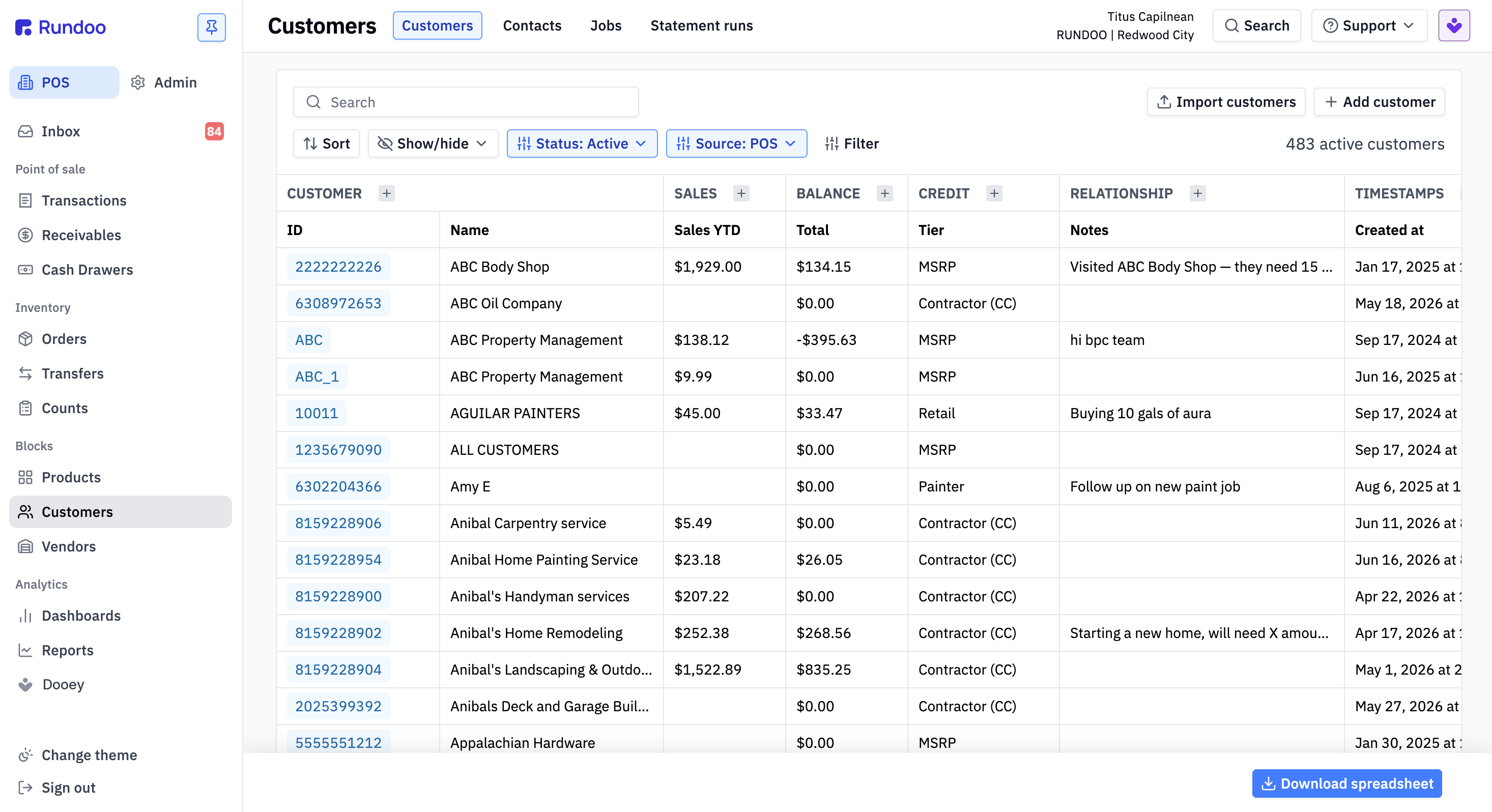Screen dimensions: 1492x812
Task: Open Products under Blocks
Action: 120,477
